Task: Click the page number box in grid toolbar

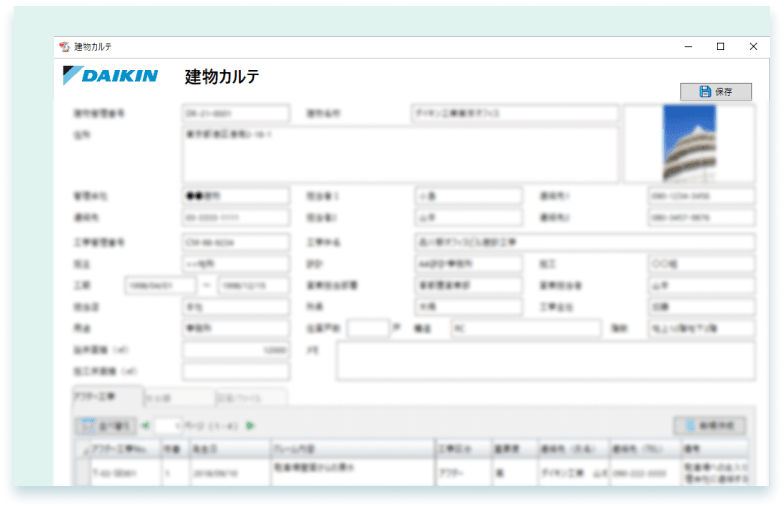Action: click(168, 426)
